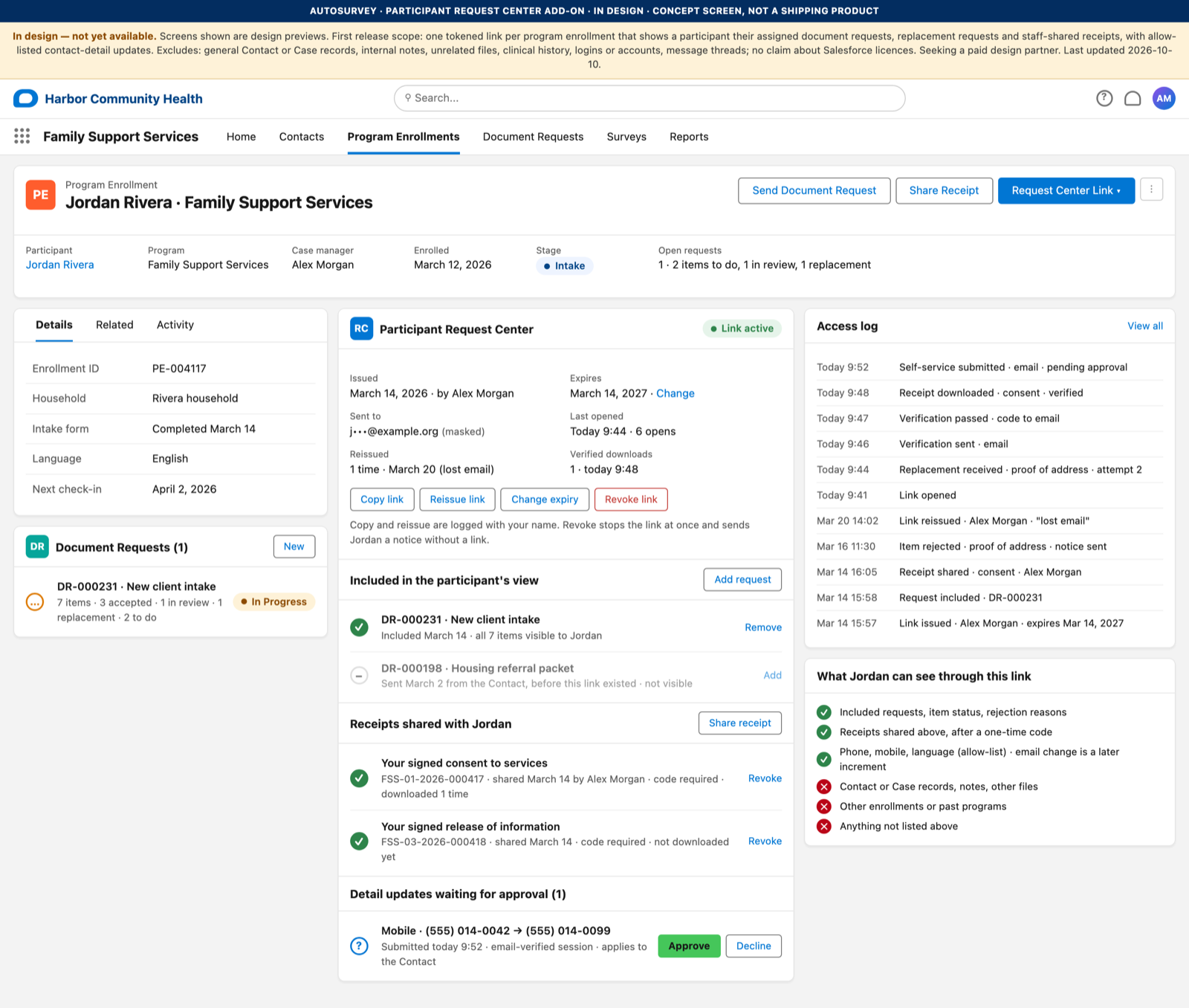The image size is (1189, 1008).
Task: Open the Document Requests nav item
Action: tap(533, 137)
